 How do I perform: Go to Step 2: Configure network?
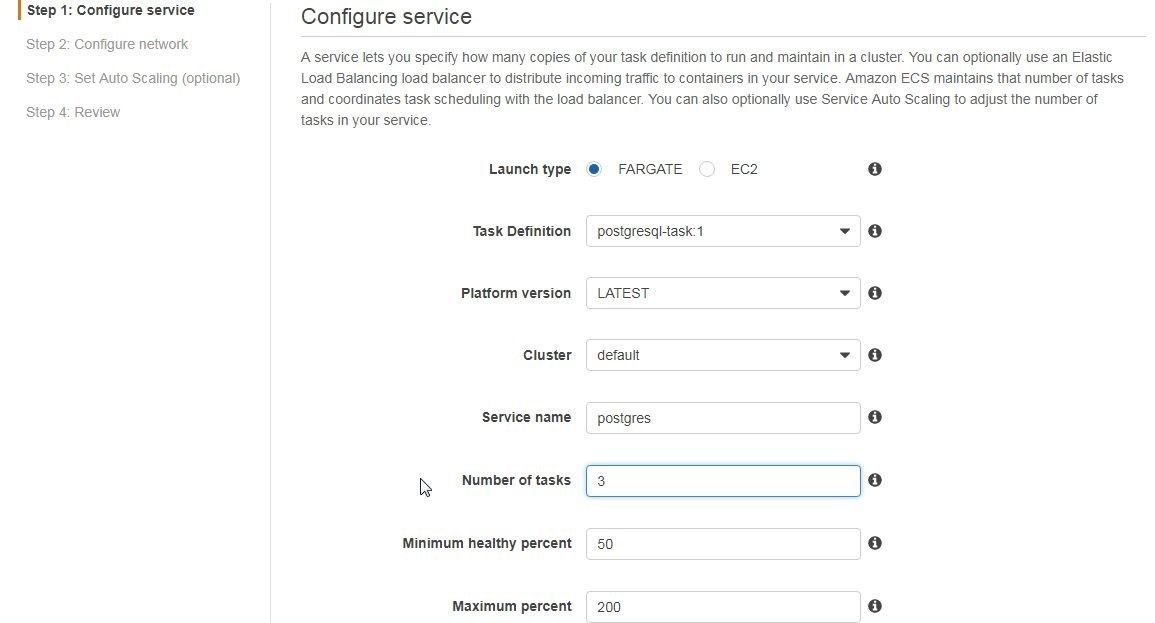point(107,44)
